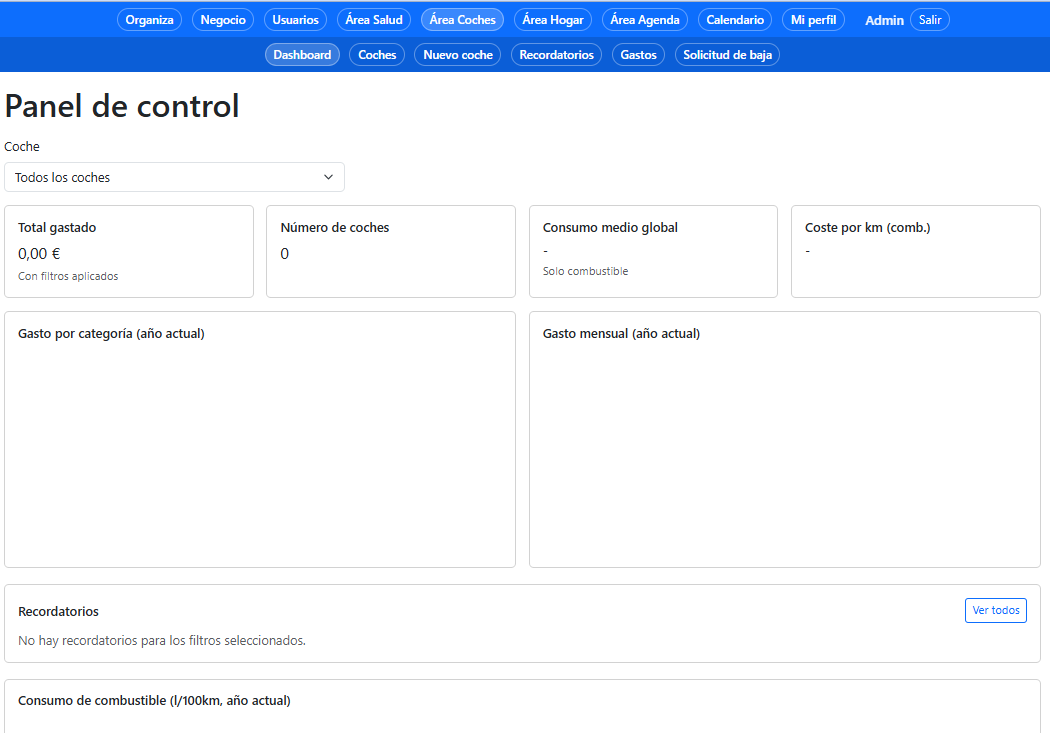Image resolution: width=1050 pixels, height=733 pixels.
Task: Go to Mi perfil
Action: 813,20
